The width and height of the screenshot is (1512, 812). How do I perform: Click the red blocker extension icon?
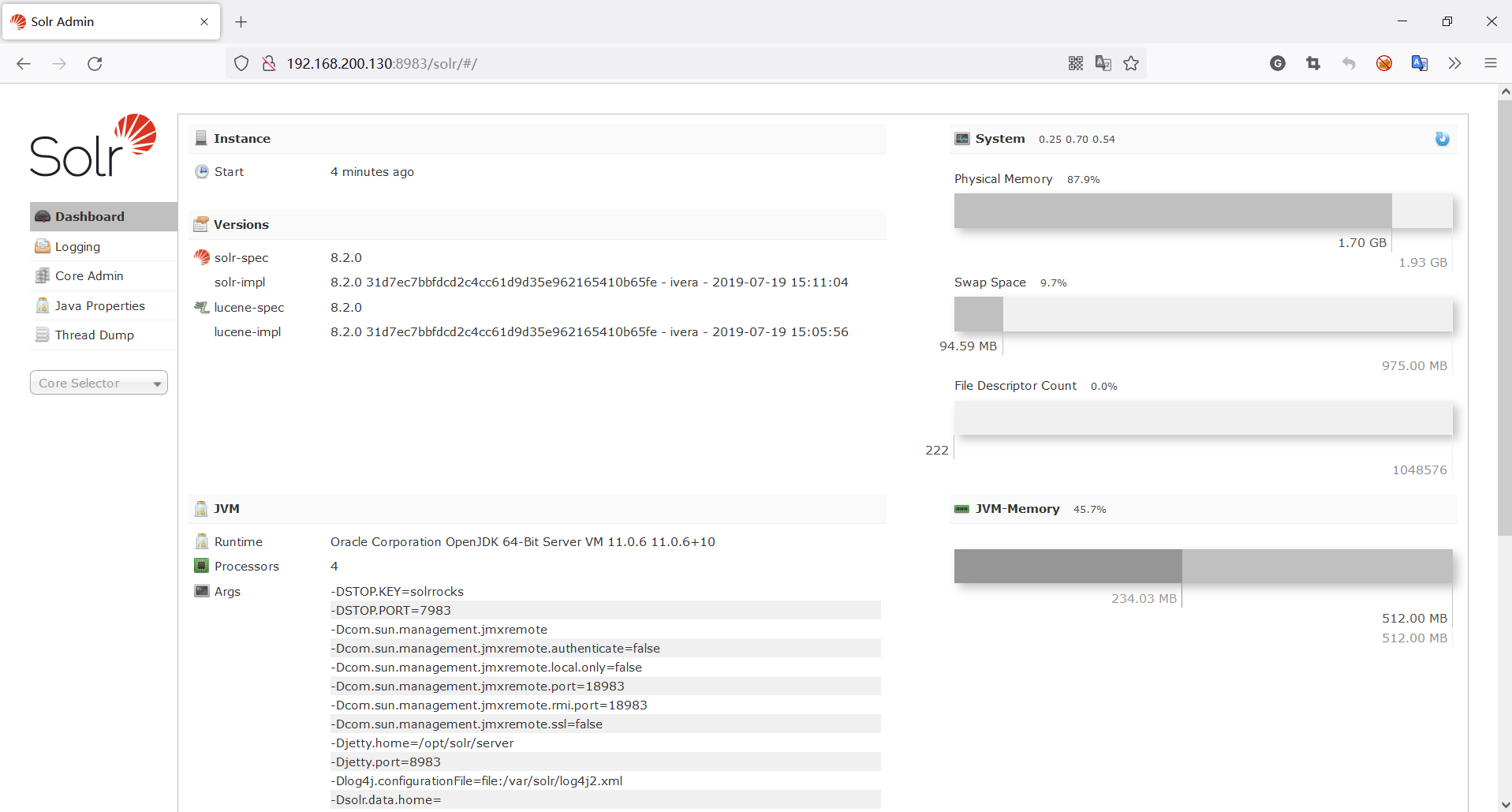pos(1384,63)
